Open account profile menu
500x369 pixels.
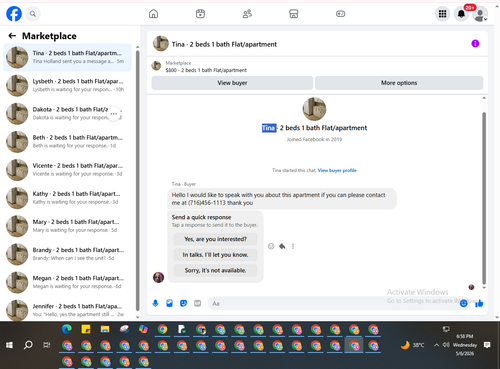coord(480,14)
